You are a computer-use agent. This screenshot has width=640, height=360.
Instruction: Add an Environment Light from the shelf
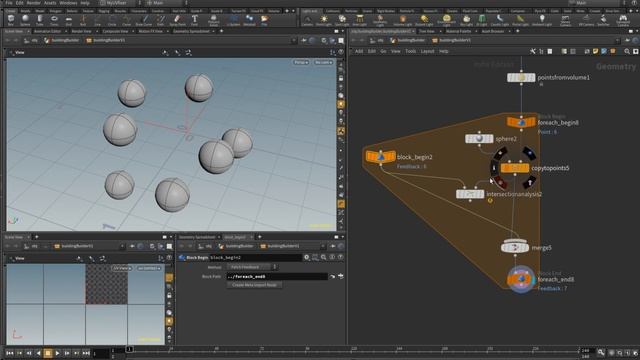[x=446, y=20]
